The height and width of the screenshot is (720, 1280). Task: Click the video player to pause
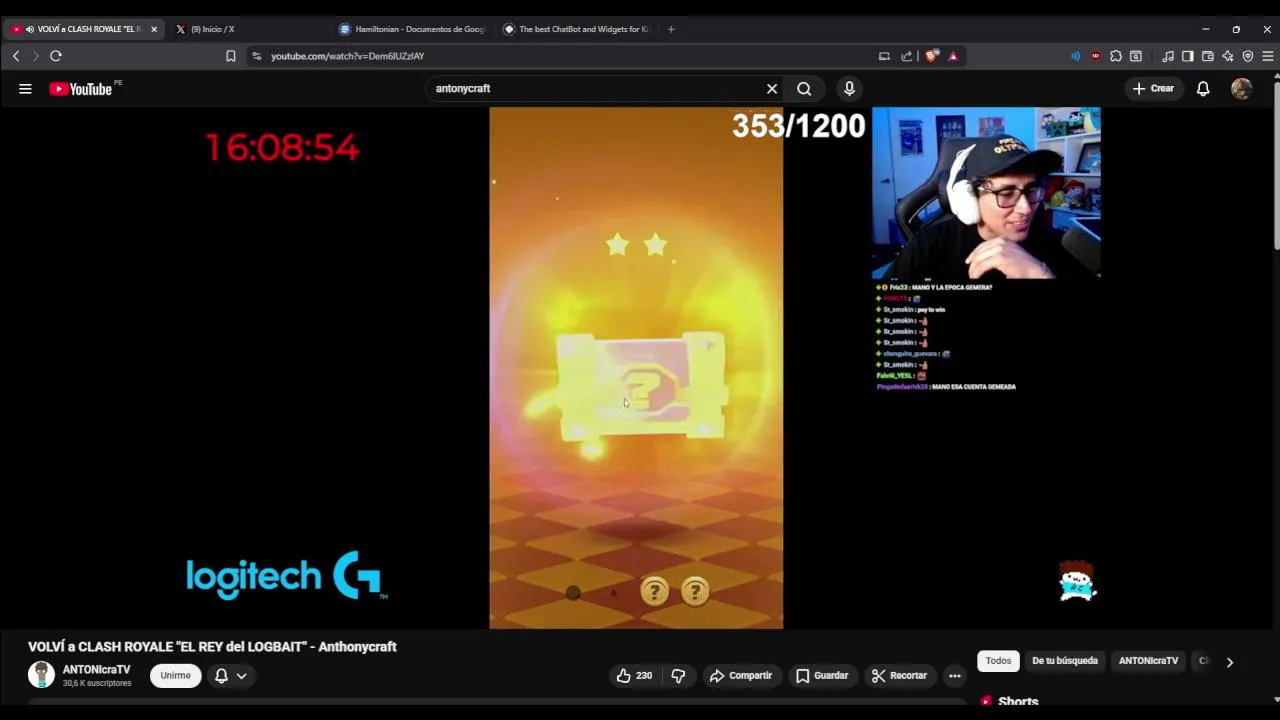pos(636,368)
